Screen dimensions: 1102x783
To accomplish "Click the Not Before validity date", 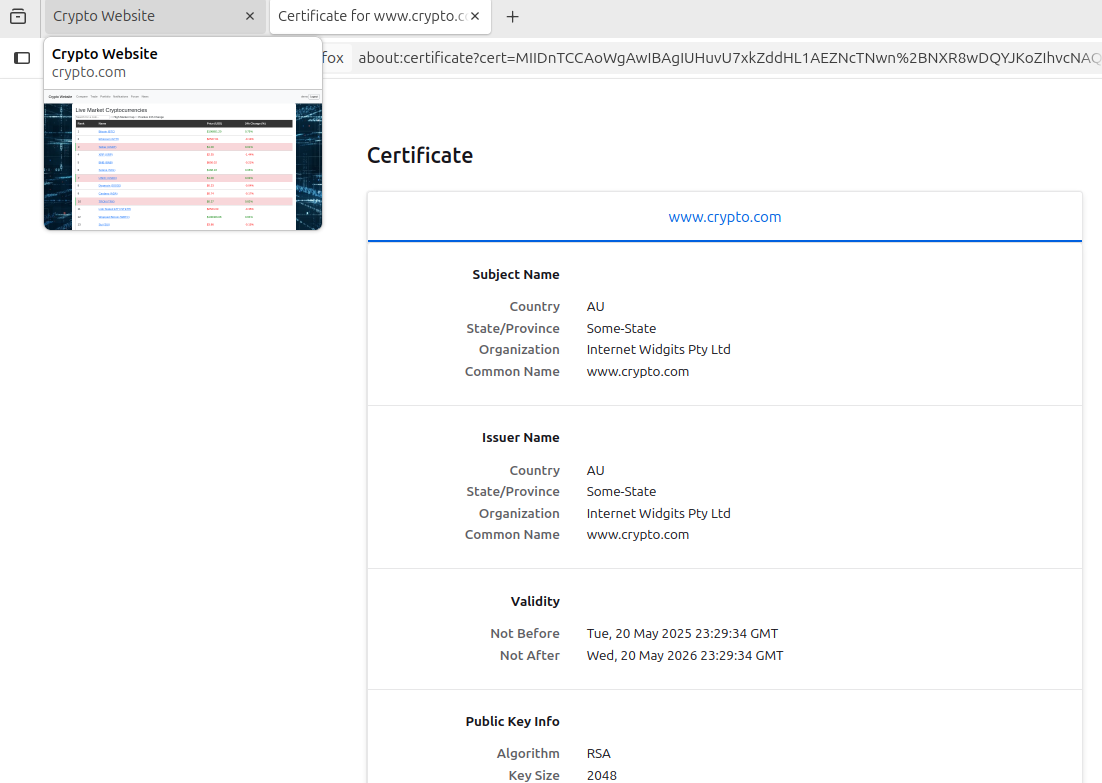I will (x=682, y=634).
